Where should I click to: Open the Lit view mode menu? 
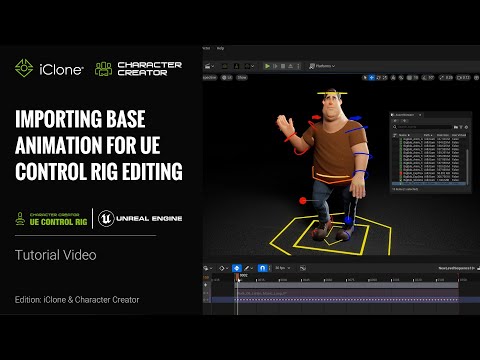(227, 77)
